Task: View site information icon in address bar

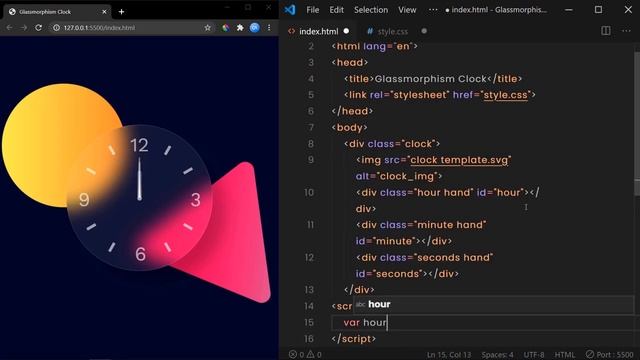Action: click(56, 28)
